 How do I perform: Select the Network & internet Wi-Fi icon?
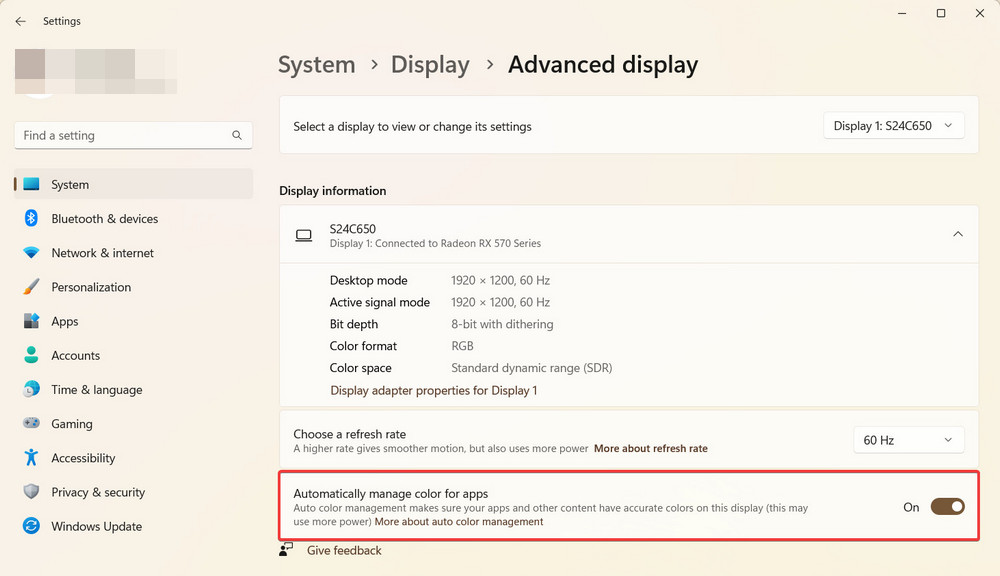point(31,253)
